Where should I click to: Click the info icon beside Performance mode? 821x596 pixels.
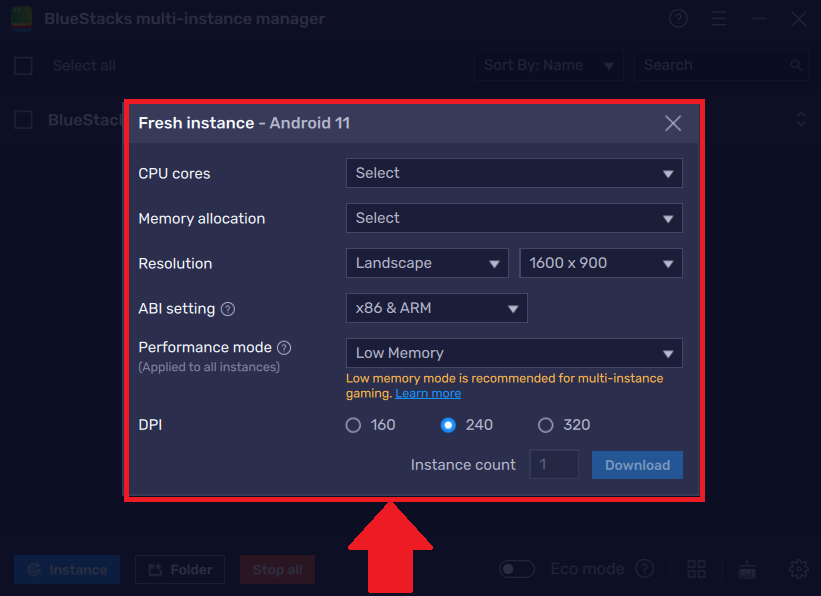285,347
